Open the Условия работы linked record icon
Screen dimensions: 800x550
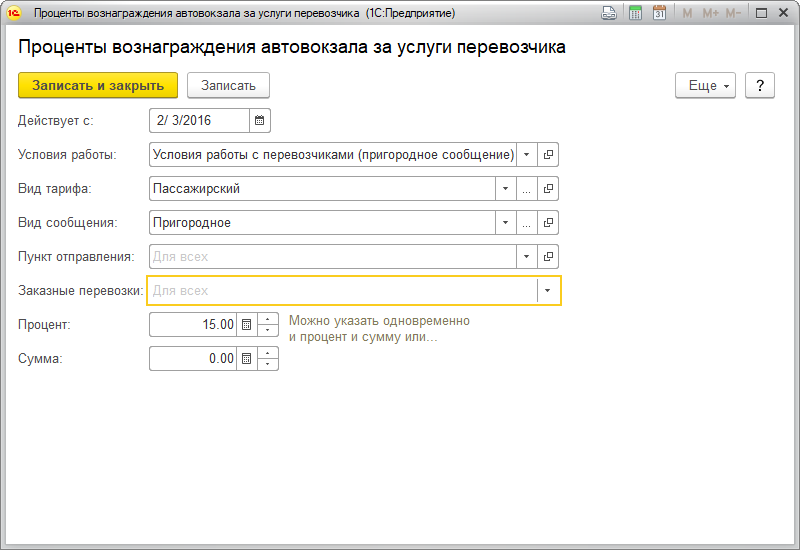click(x=548, y=155)
